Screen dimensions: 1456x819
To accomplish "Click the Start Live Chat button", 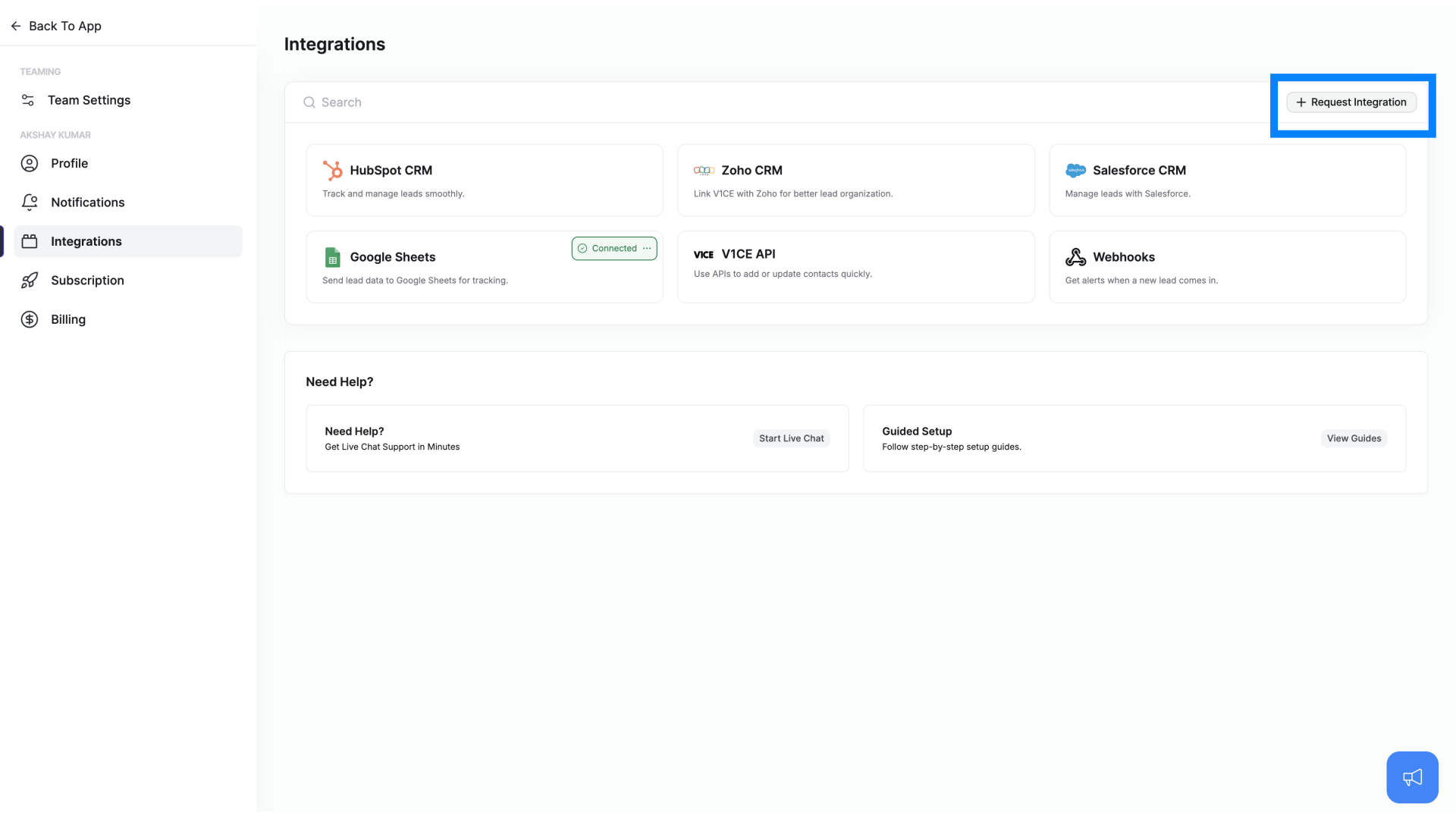I will click(791, 438).
